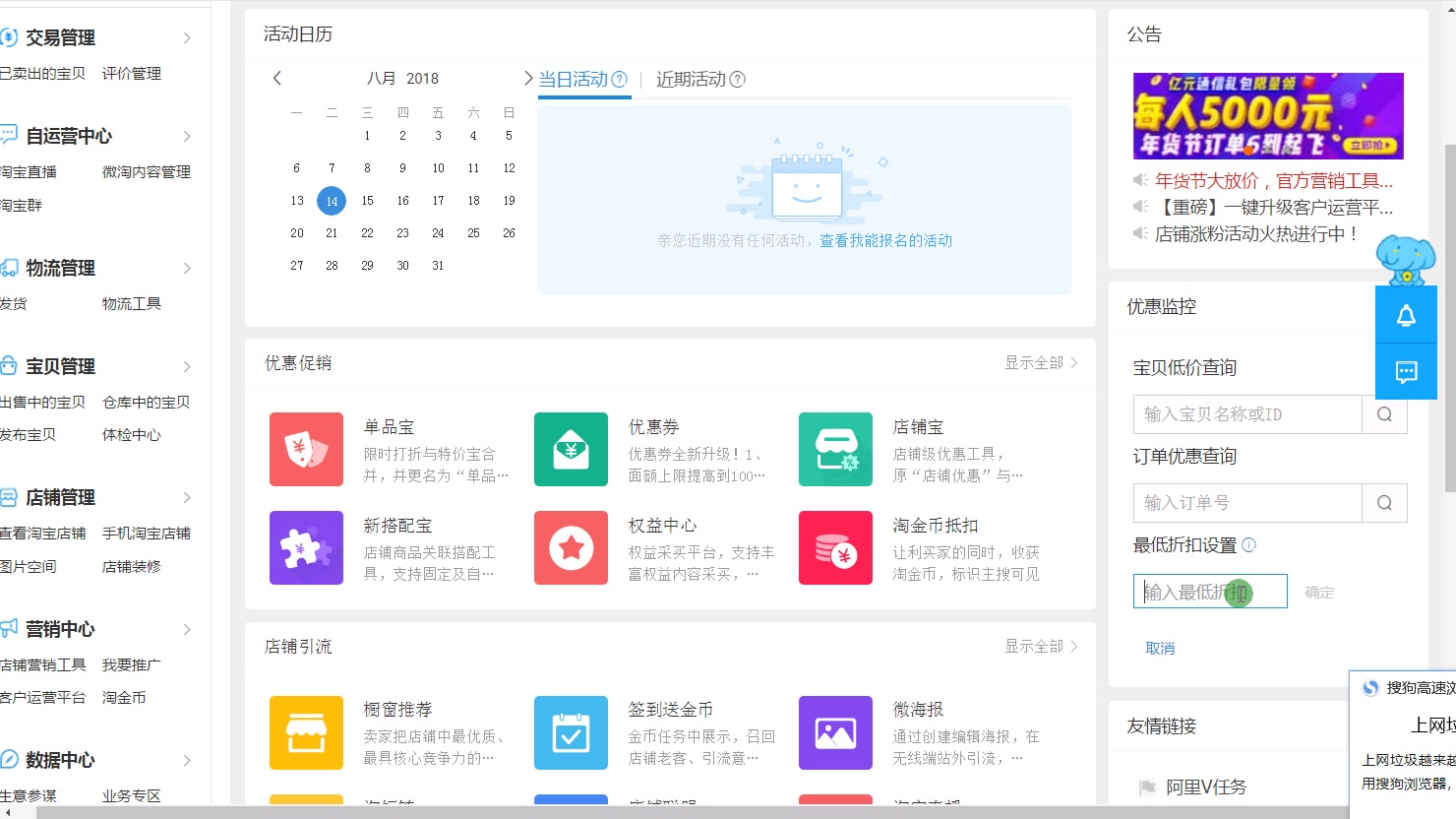
Task: Click the 物流管理 truck icon
Action: 9,268
